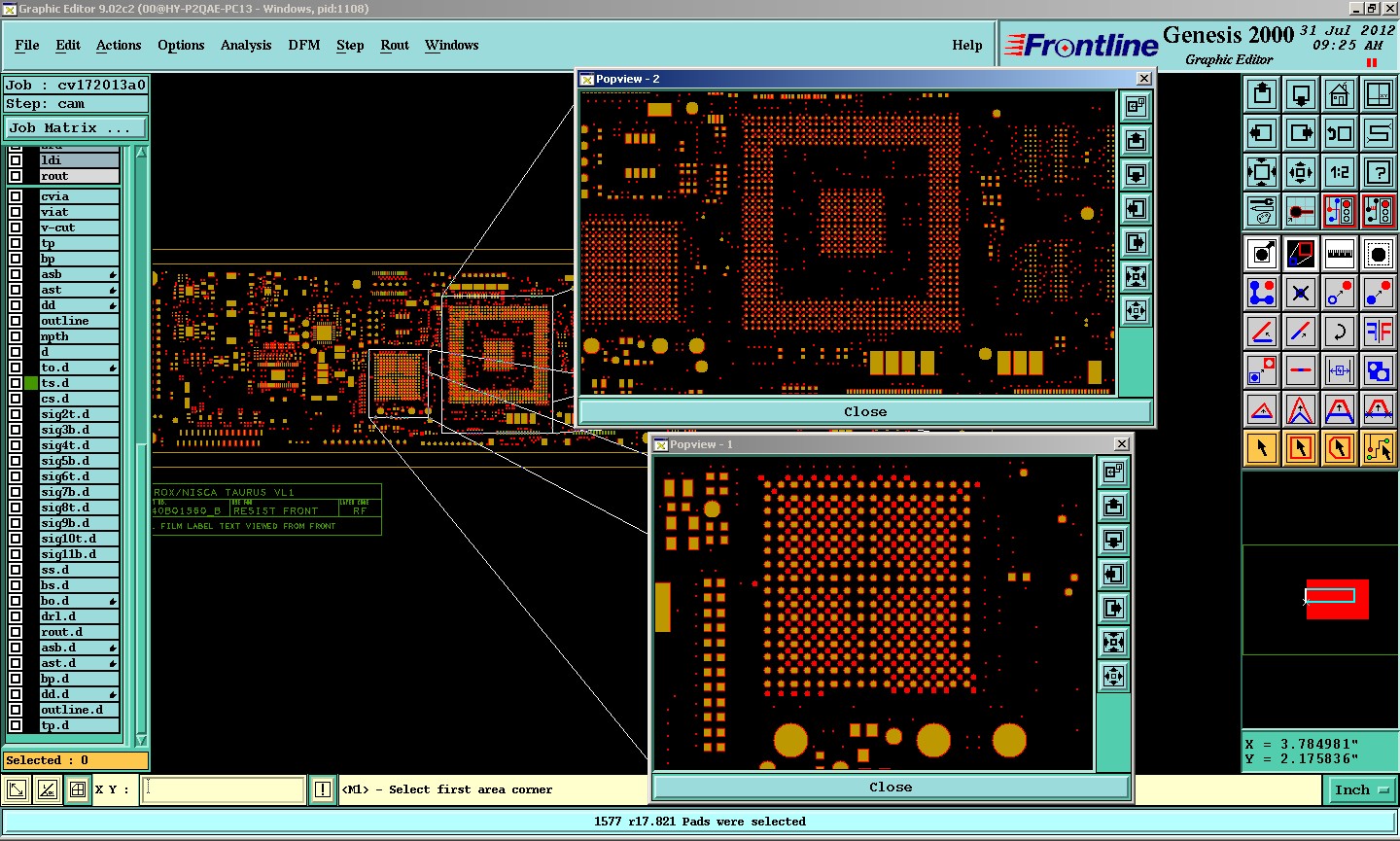Toggle the checkbox for layer outline

pyautogui.click(x=16, y=321)
